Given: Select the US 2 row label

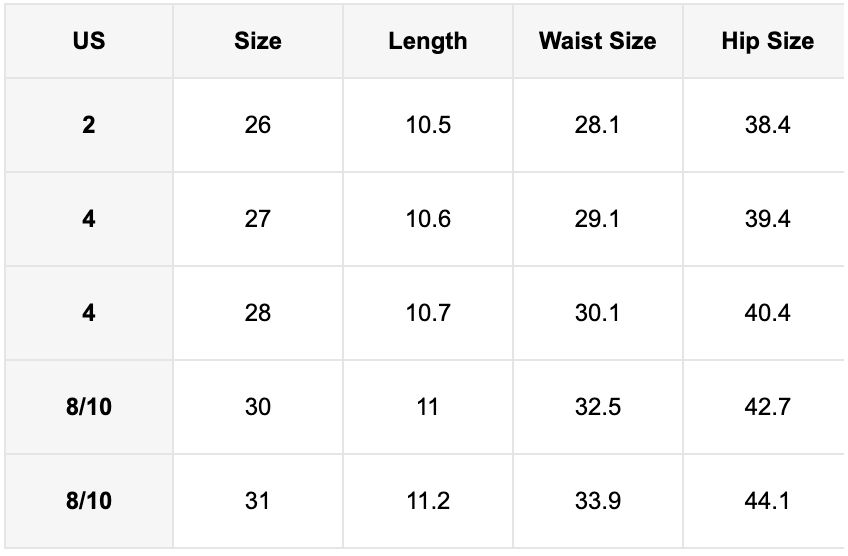Looking at the screenshot, I should [x=89, y=125].
